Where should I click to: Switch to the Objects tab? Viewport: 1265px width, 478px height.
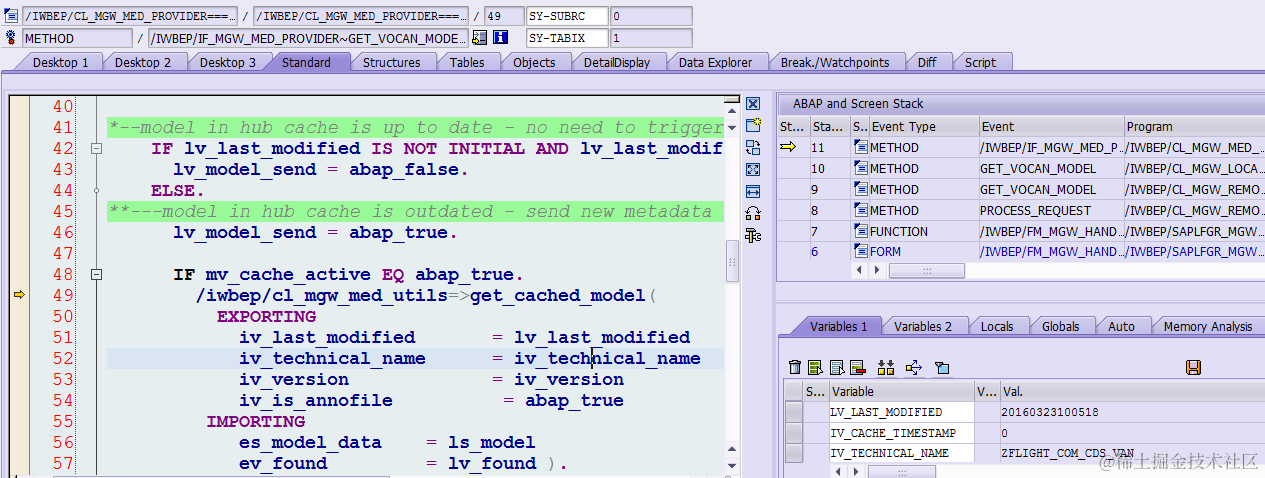(534, 62)
